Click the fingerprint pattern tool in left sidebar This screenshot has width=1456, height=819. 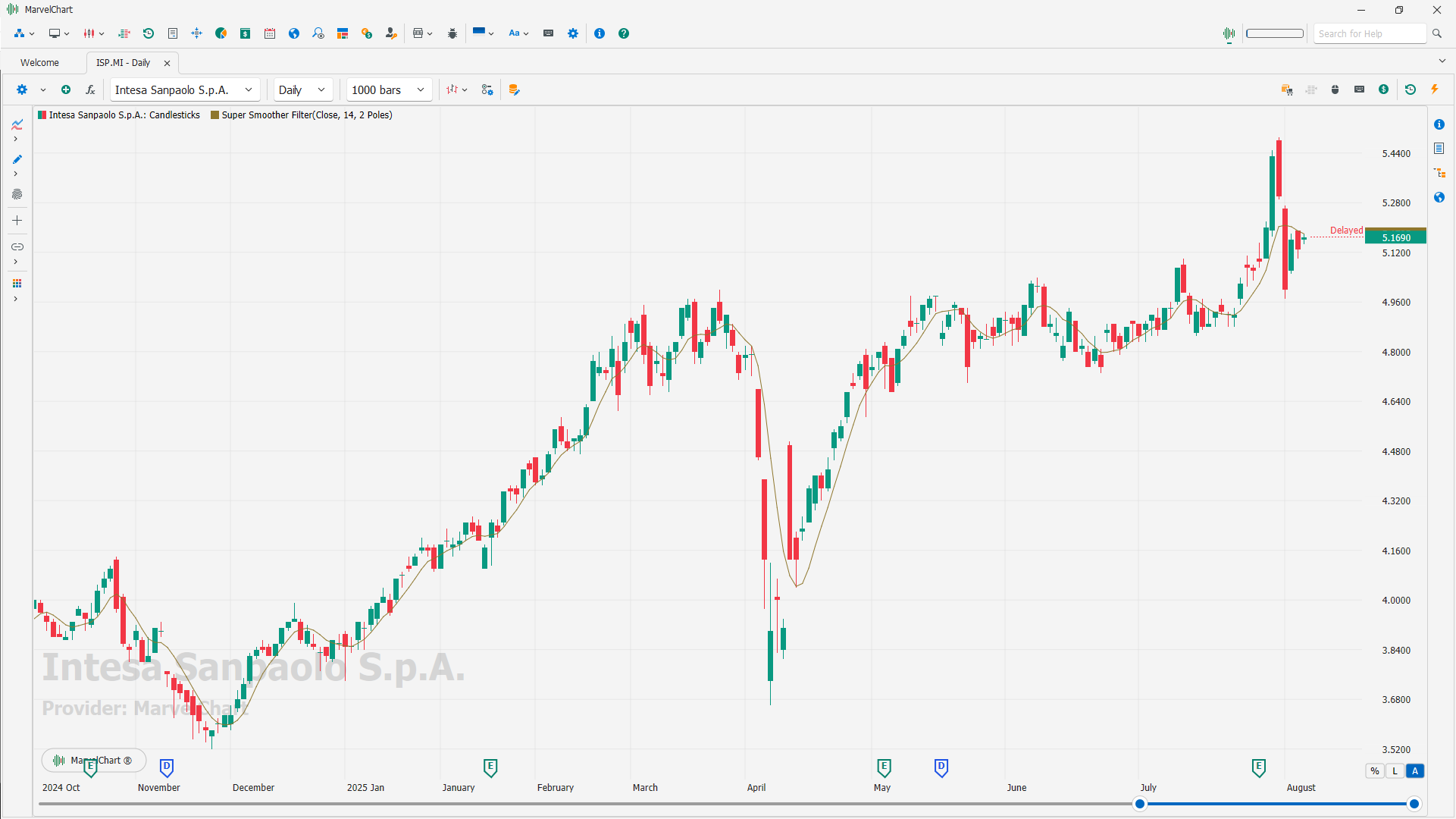click(17, 194)
